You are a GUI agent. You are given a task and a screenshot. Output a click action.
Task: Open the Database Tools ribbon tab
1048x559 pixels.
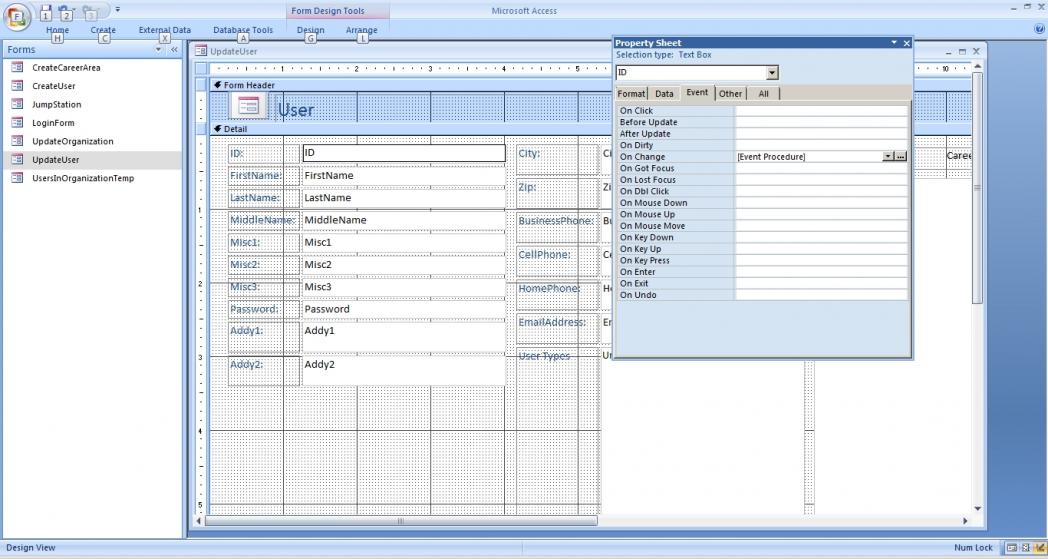click(243, 30)
